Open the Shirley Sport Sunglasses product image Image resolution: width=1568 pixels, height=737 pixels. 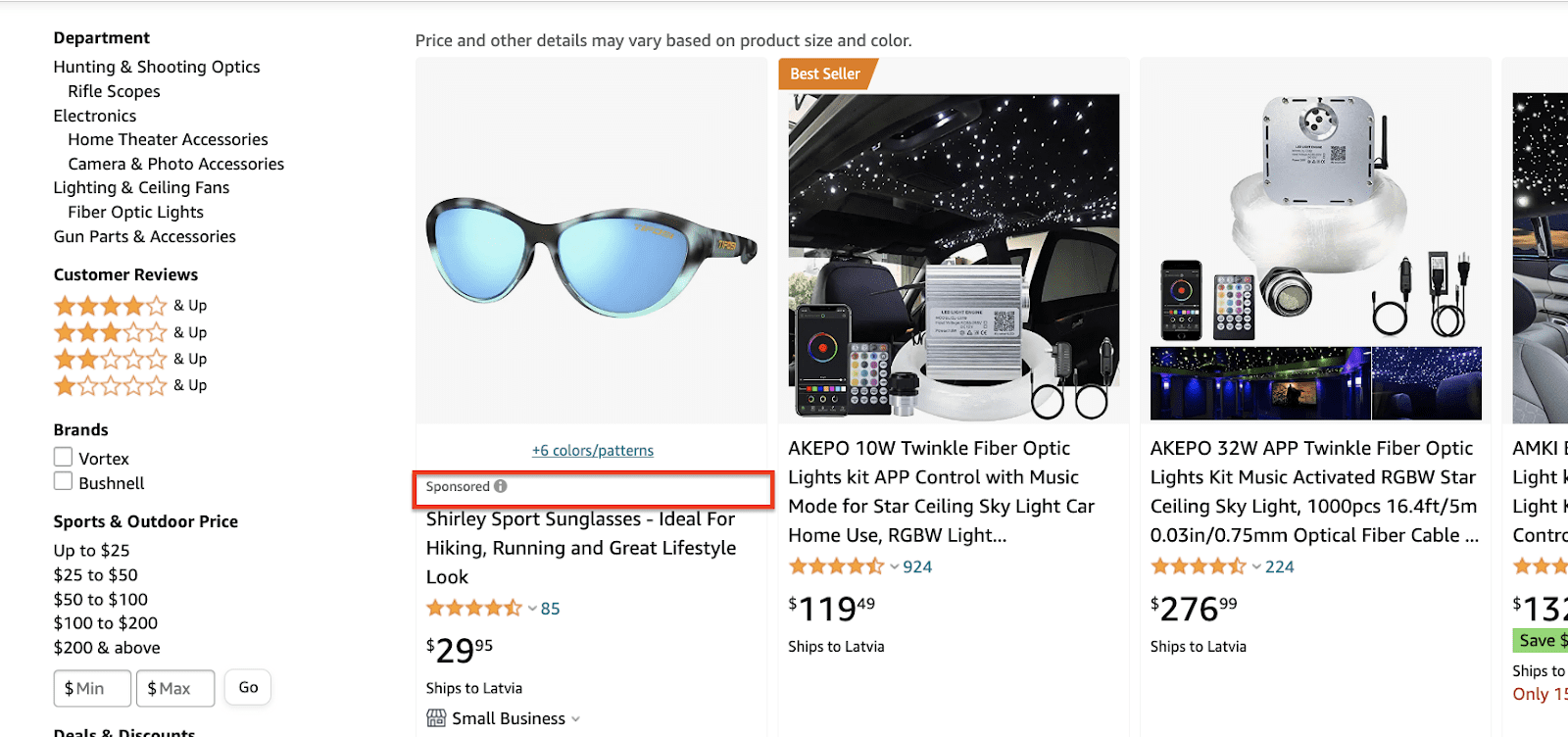tap(591, 257)
